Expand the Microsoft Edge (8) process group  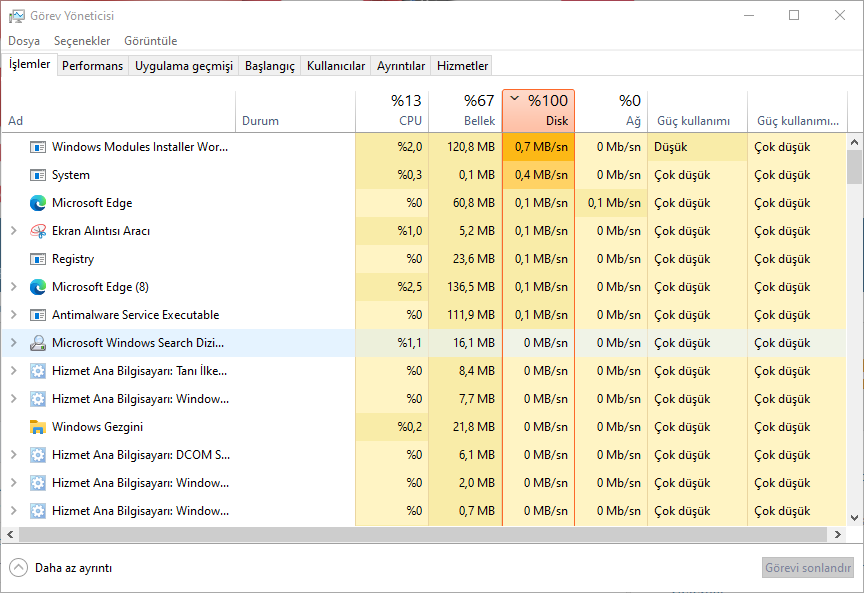click(x=13, y=287)
